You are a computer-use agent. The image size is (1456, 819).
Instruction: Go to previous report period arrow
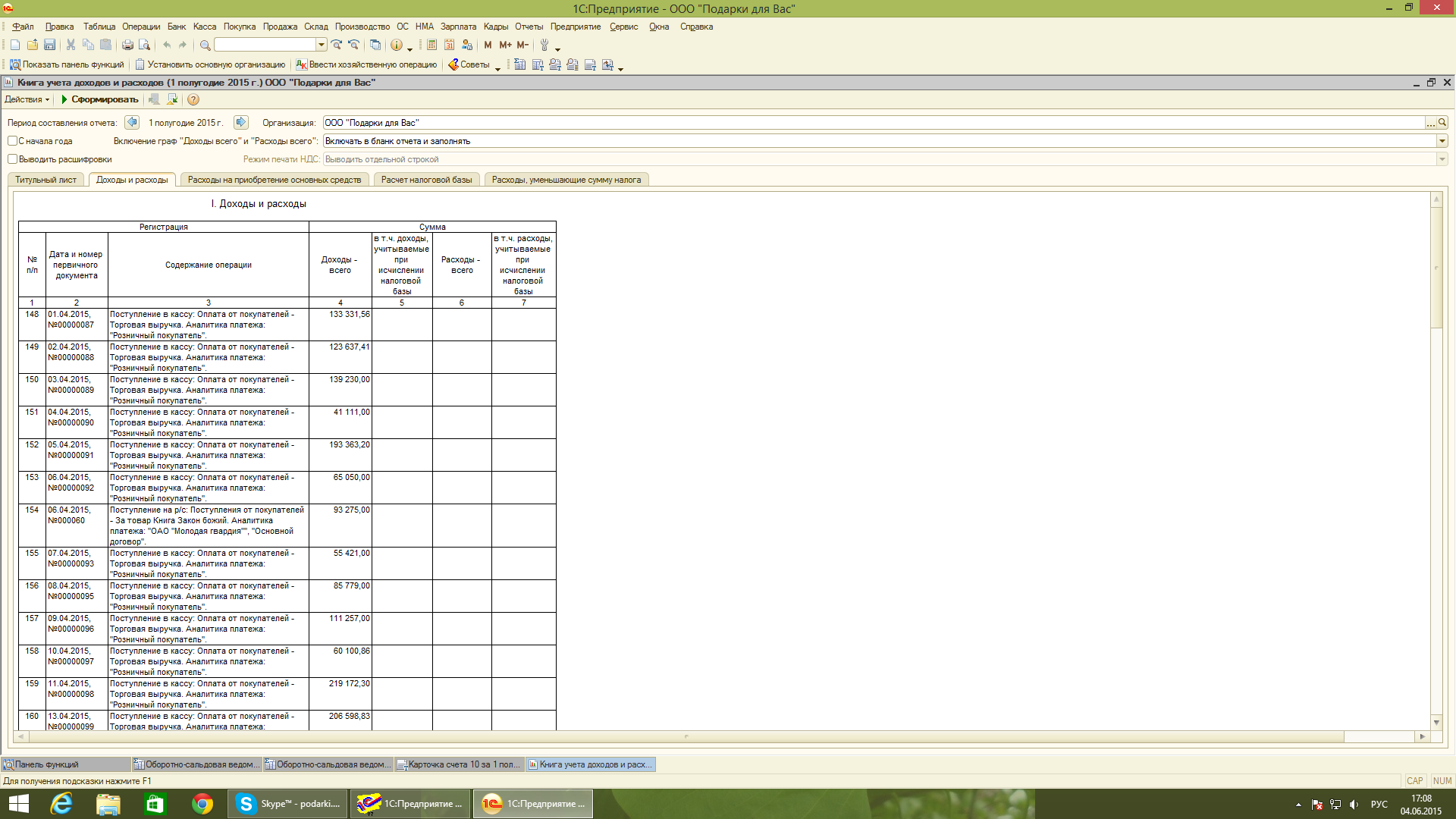coord(132,122)
